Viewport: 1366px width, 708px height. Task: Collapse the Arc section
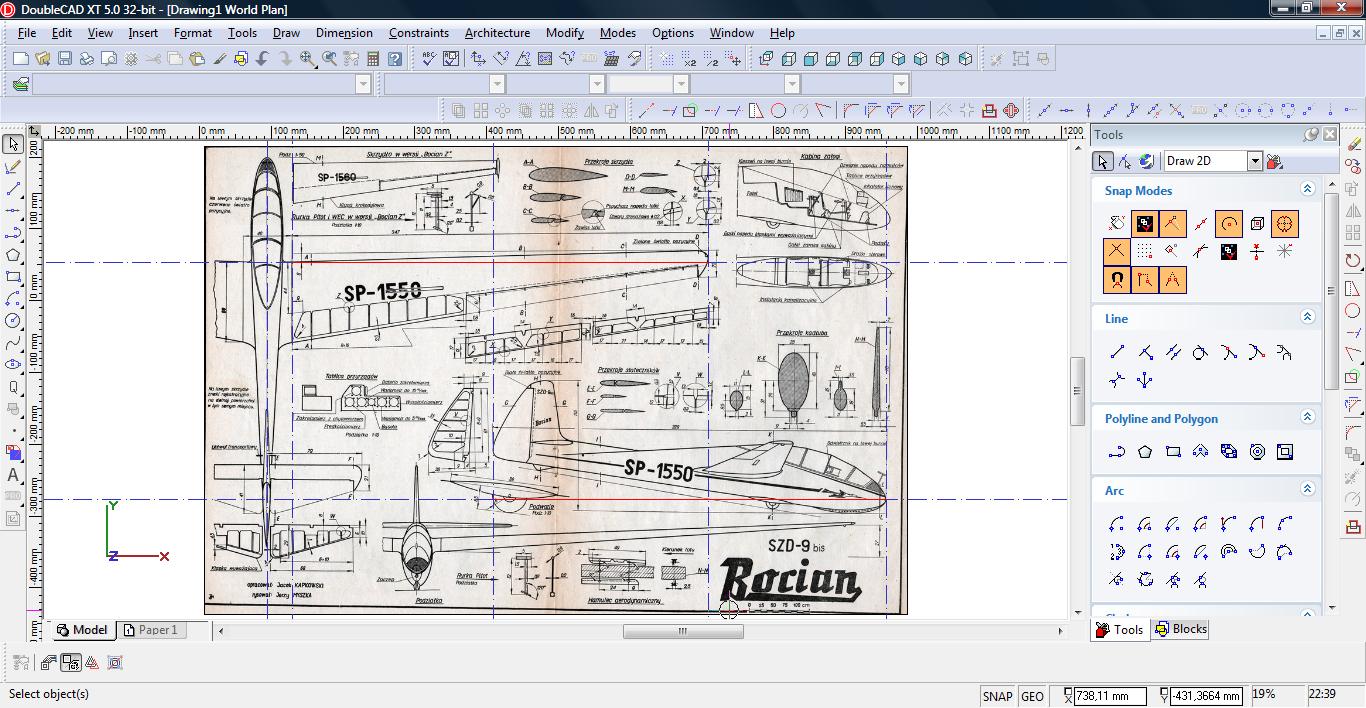coord(1306,489)
